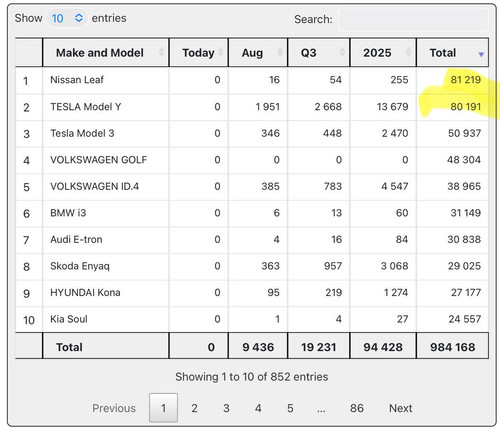Click sort icon in Today column header
The image size is (500, 443).
point(221,52)
